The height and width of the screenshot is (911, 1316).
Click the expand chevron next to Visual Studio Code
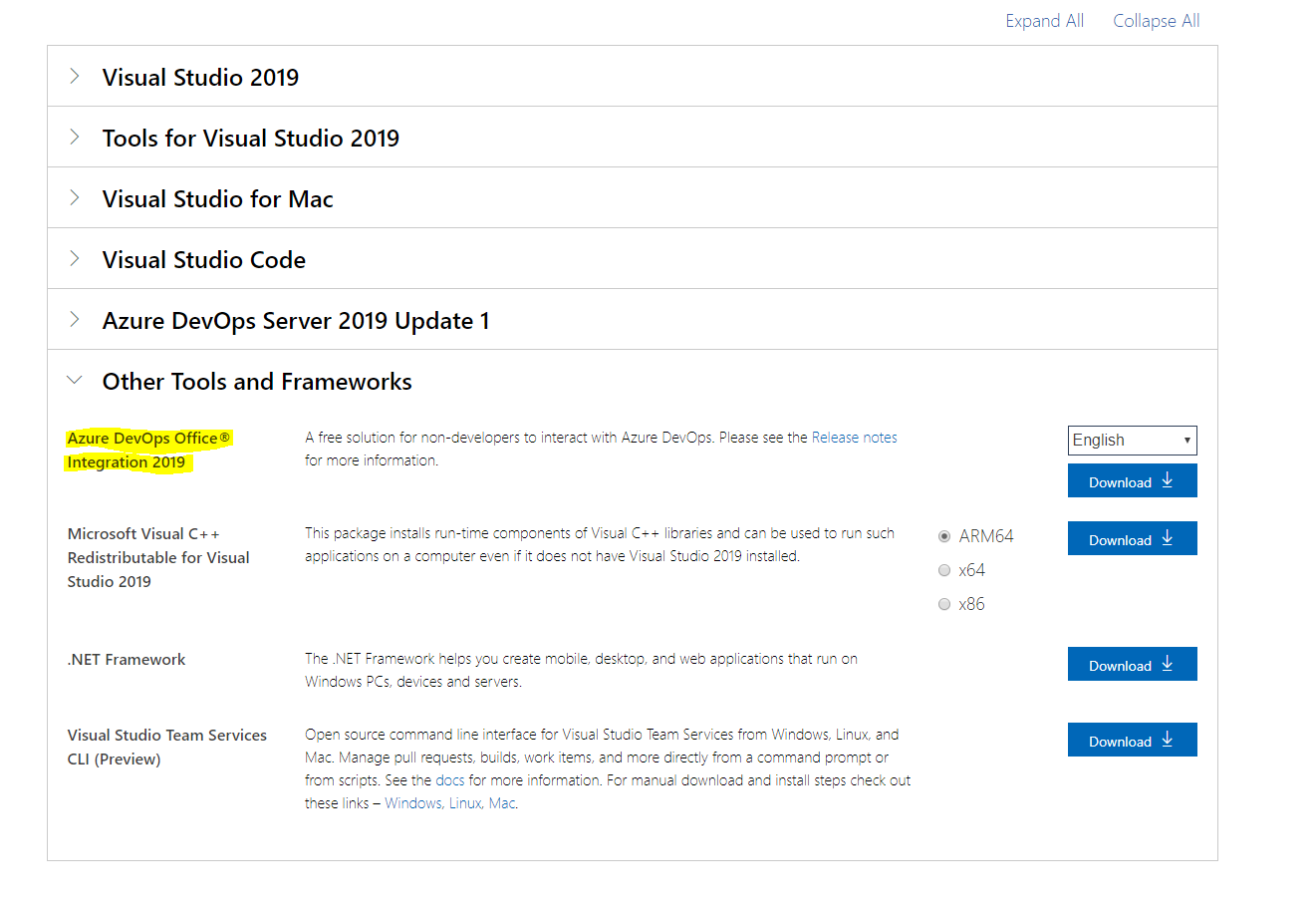pyautogui.click(x=75, y=258)
